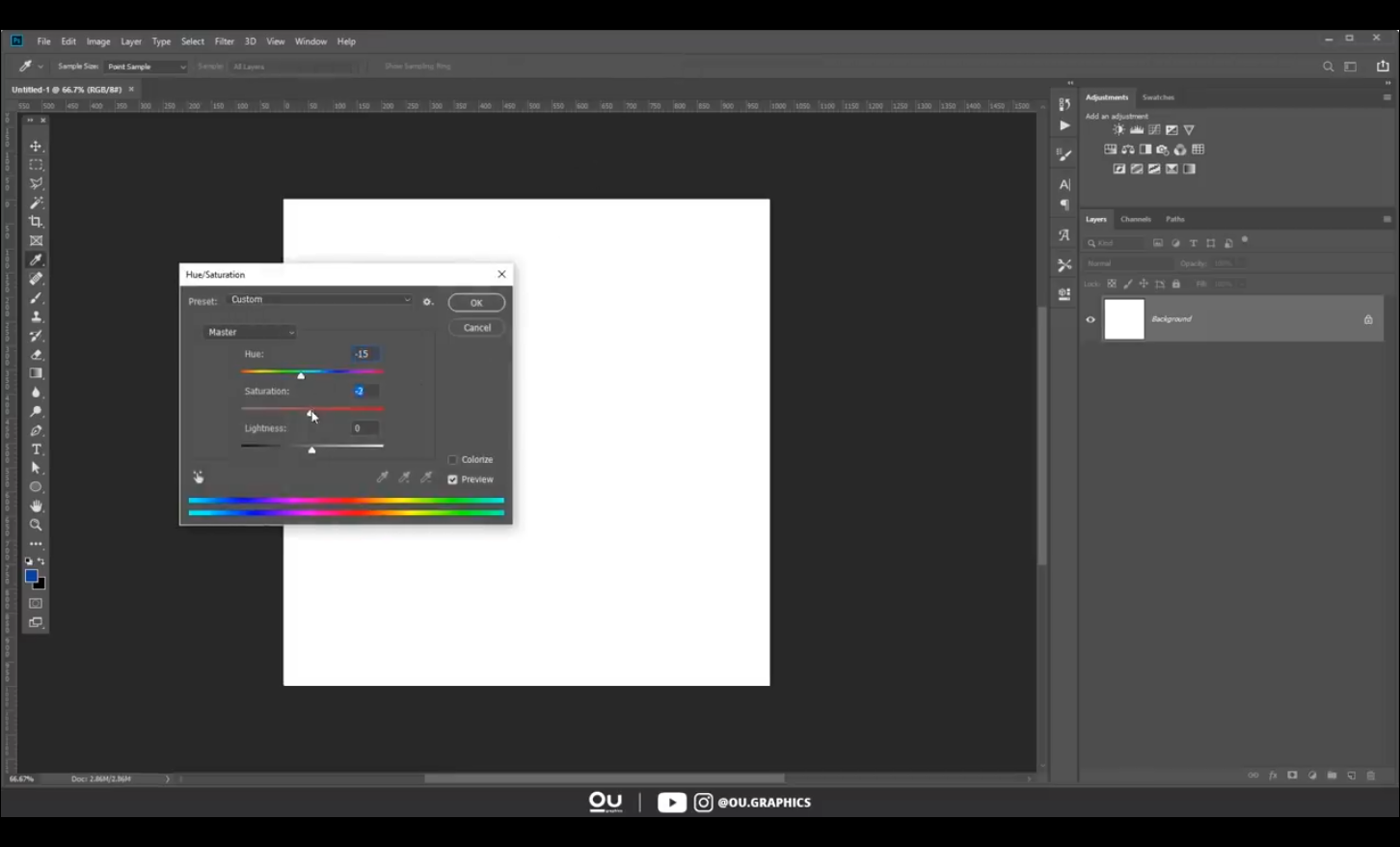Viewport: 1400px width, 847px height.
Task: Select the Brush tool
Action: tap(36, 298)
